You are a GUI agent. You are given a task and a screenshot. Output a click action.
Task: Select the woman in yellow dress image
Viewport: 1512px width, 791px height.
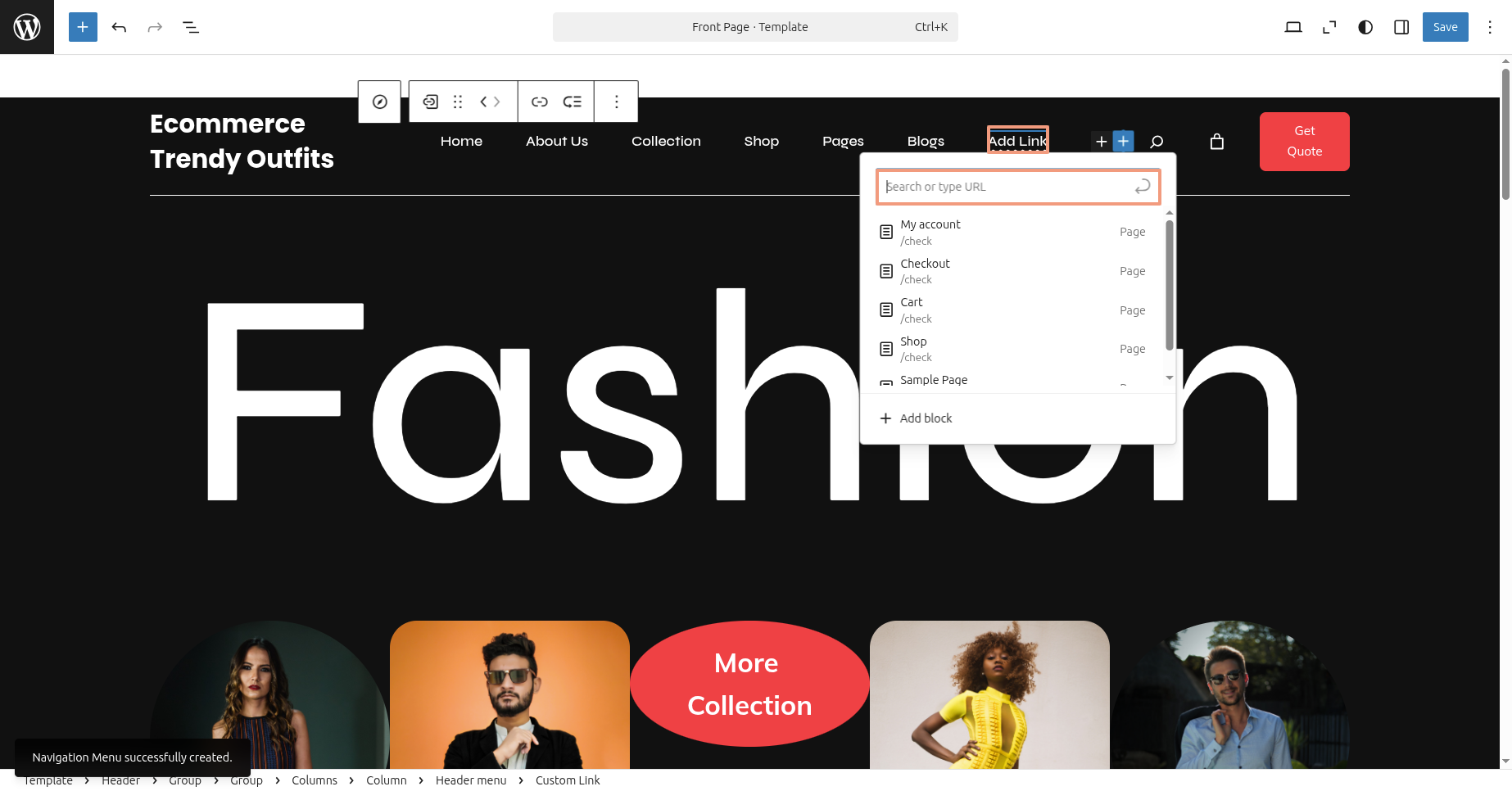click(x=989, y=694)
